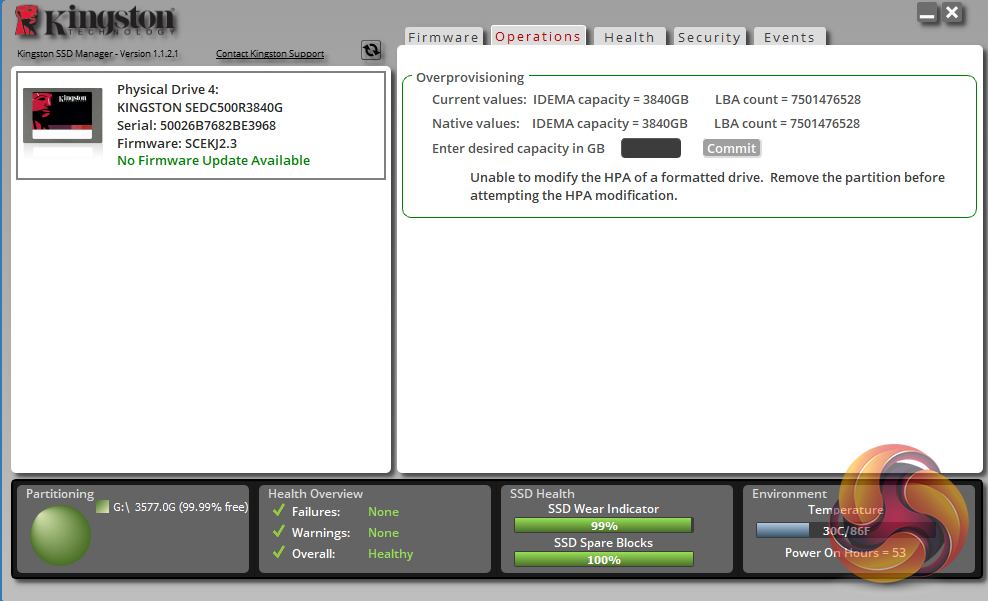Click the Overprovisioning group title

click(470, 77)
